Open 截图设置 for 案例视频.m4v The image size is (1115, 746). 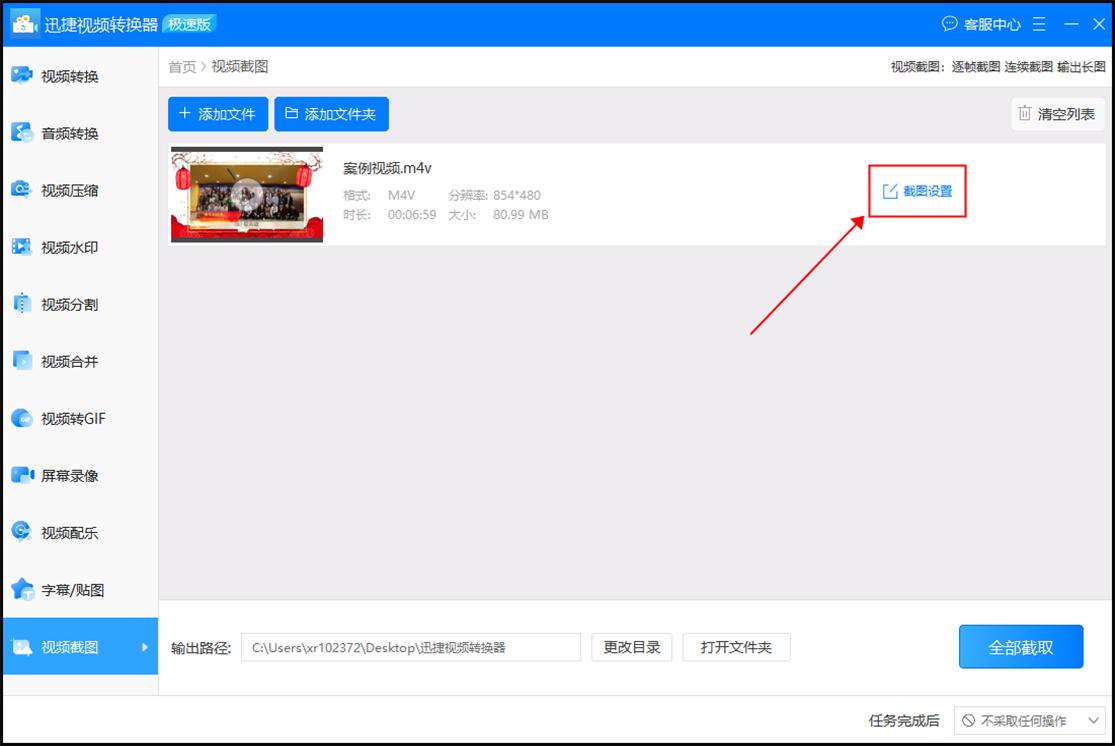[x=917, y=191]
